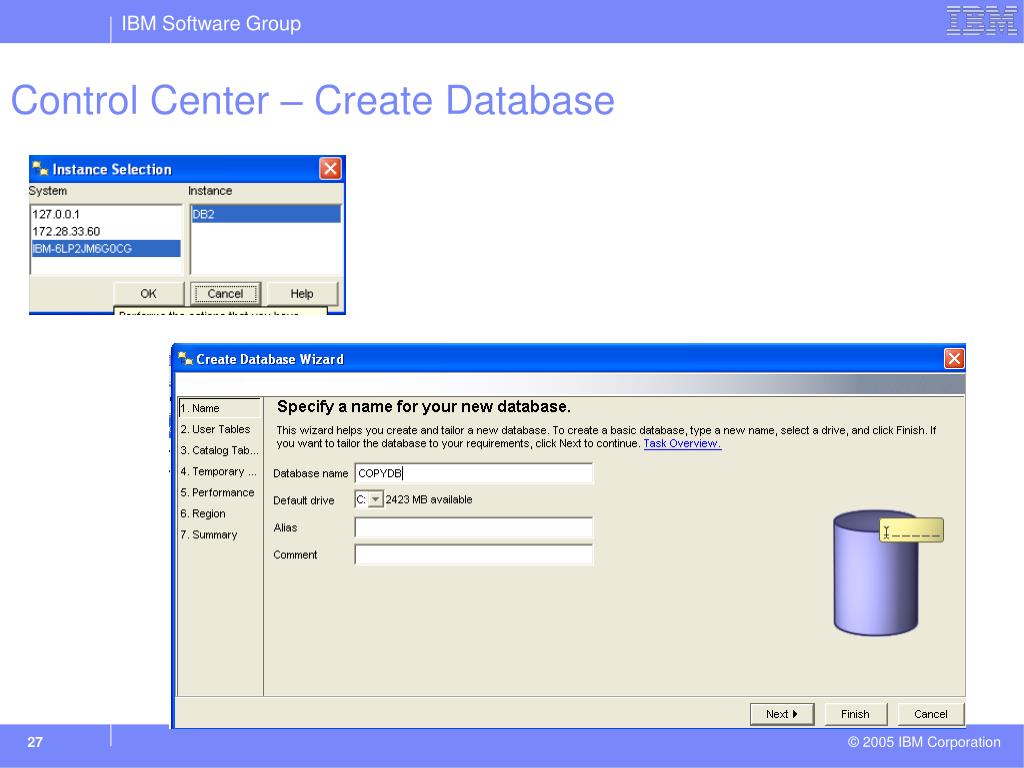1024x768 pixels.
Task: Click the Database name field containing COPYDB
Action: tap(473, 473)
